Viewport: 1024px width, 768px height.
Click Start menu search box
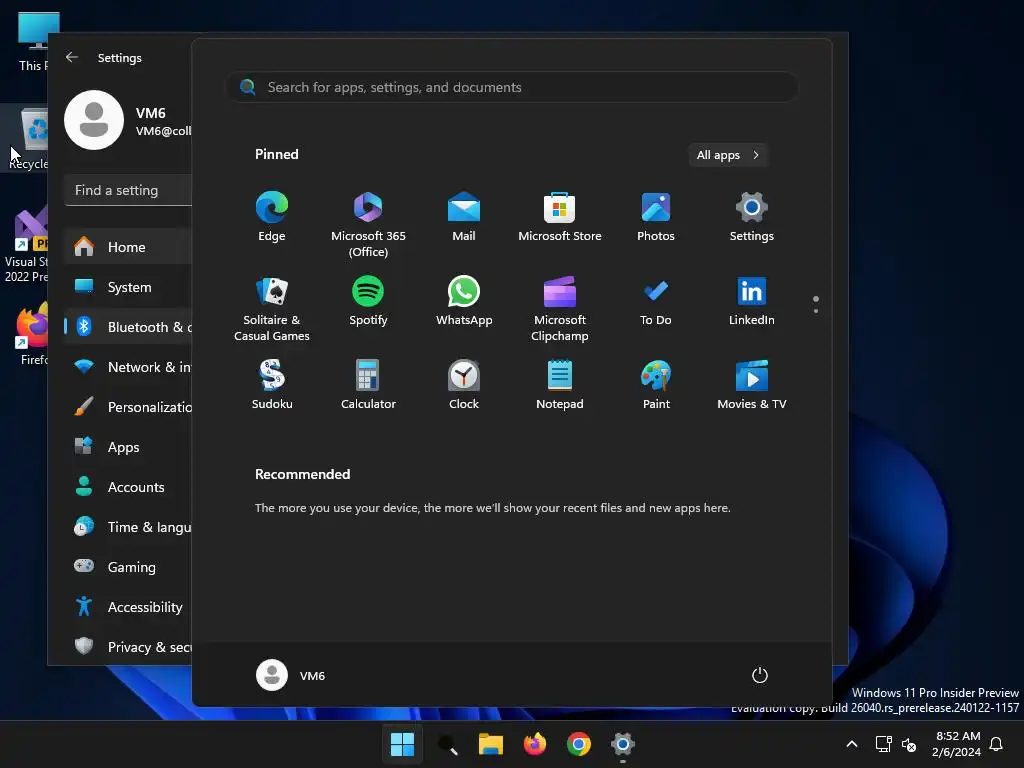pyautogui.click(x=512, y=87)
